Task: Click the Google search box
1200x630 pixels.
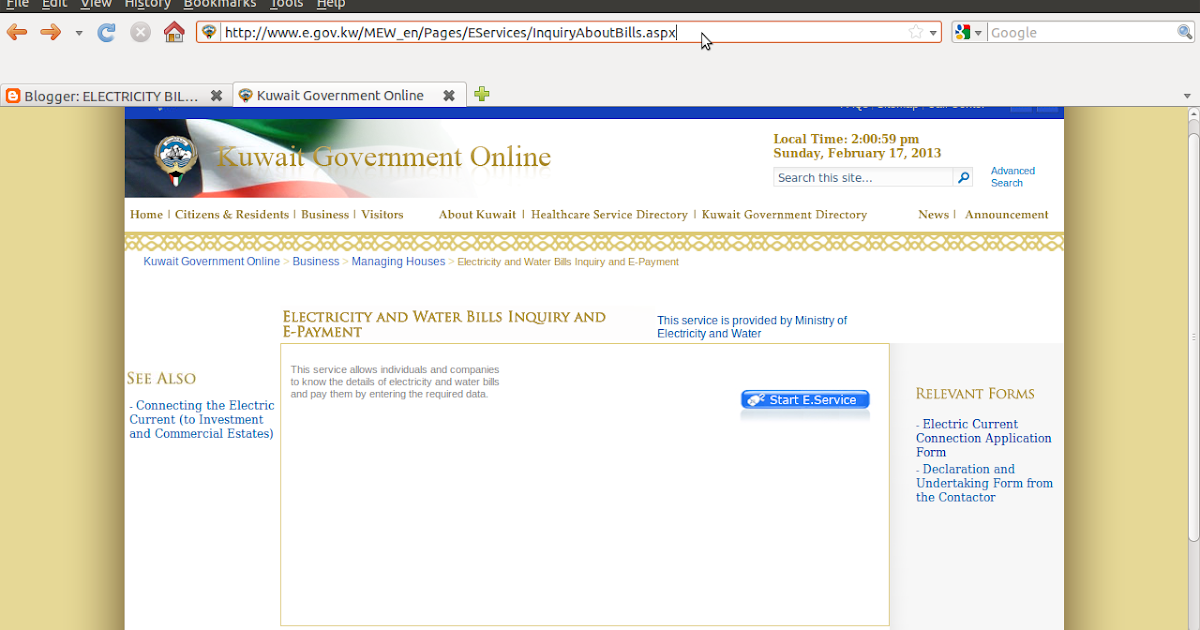Action: 1082,32
